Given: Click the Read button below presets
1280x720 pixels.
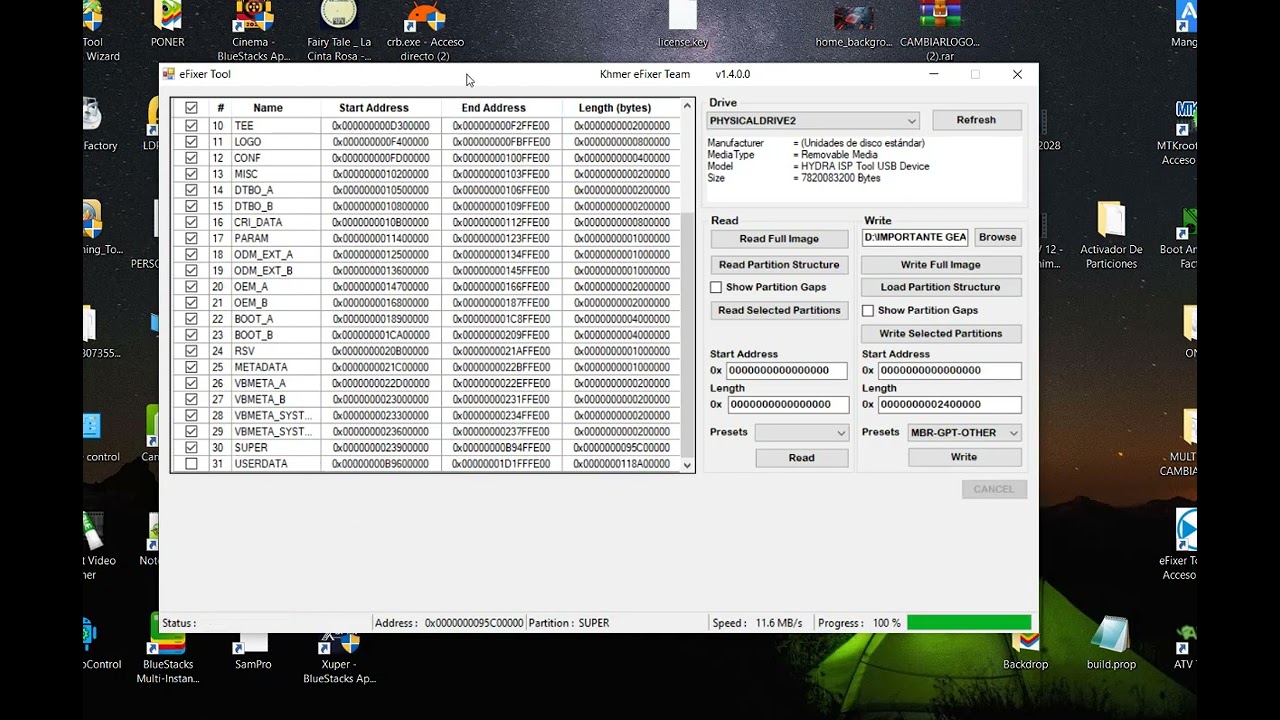Looking at the screenshot, I should tap(802, 458).
